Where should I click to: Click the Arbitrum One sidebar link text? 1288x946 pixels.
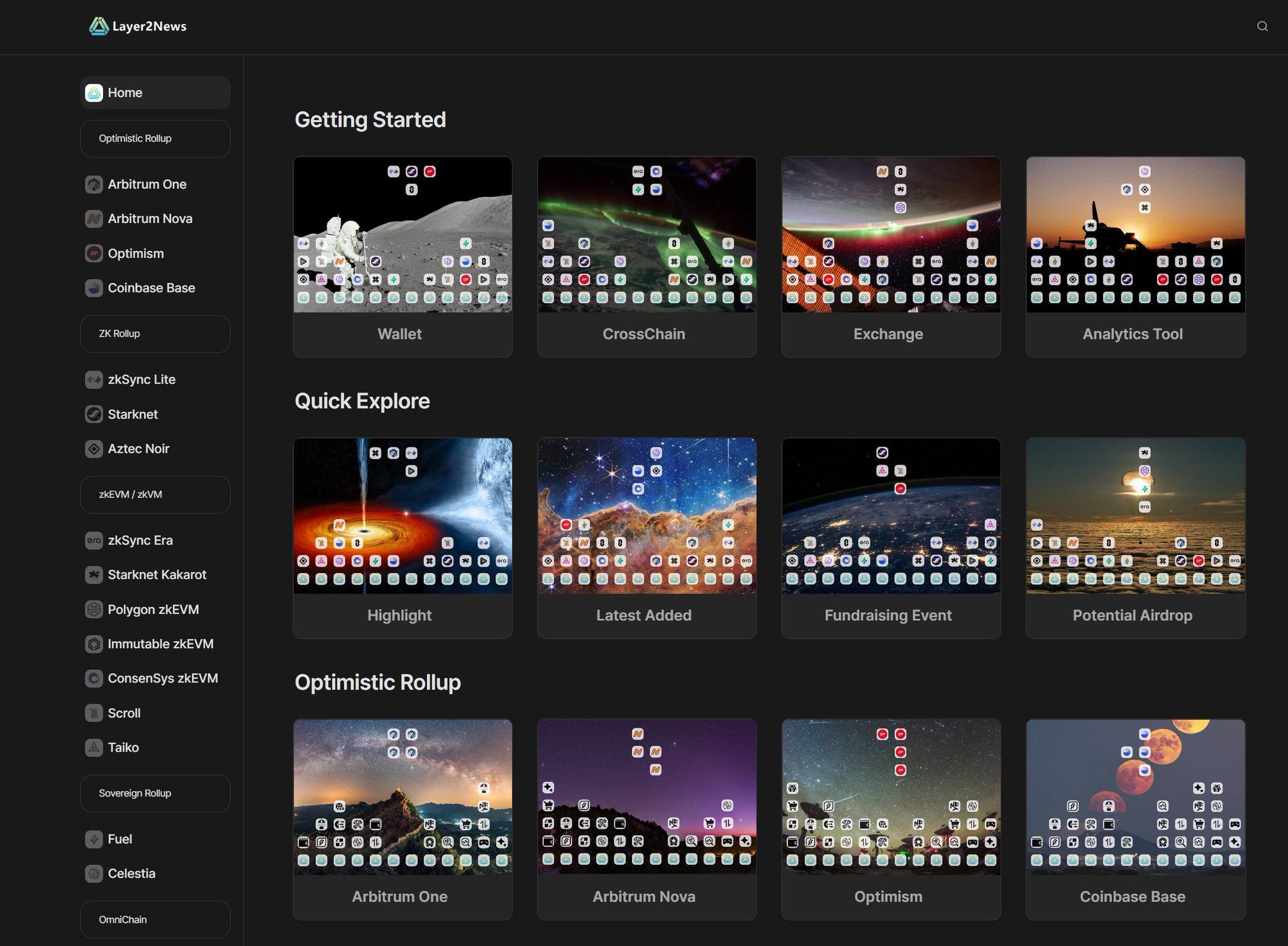147,184
